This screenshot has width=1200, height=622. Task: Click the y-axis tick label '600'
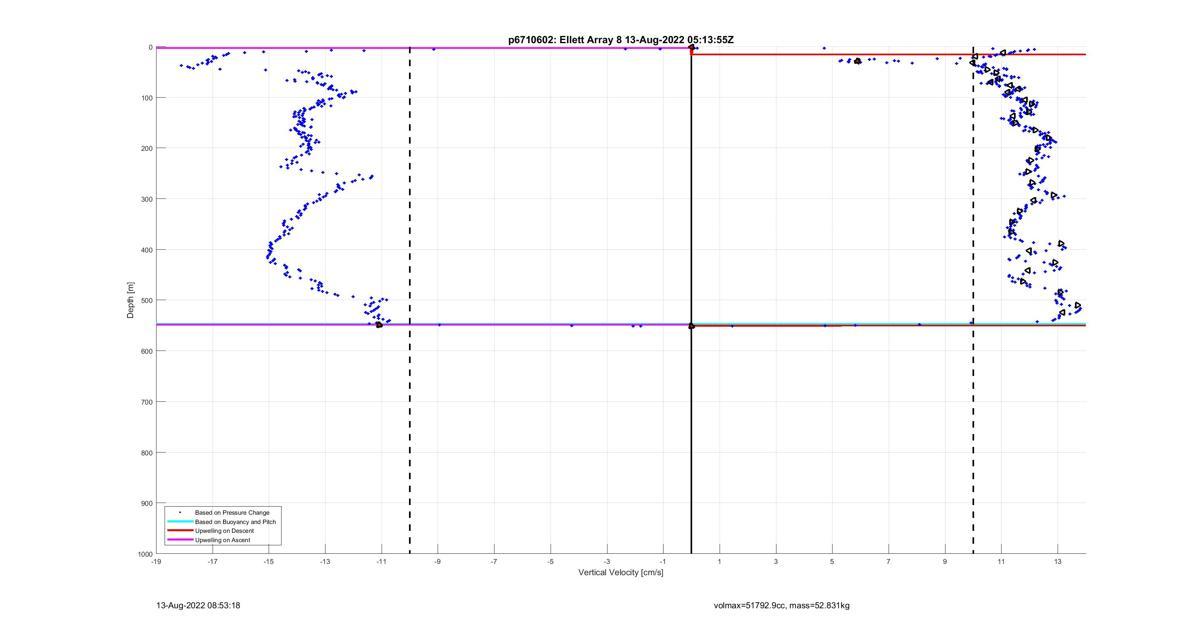tap(146, 351)
